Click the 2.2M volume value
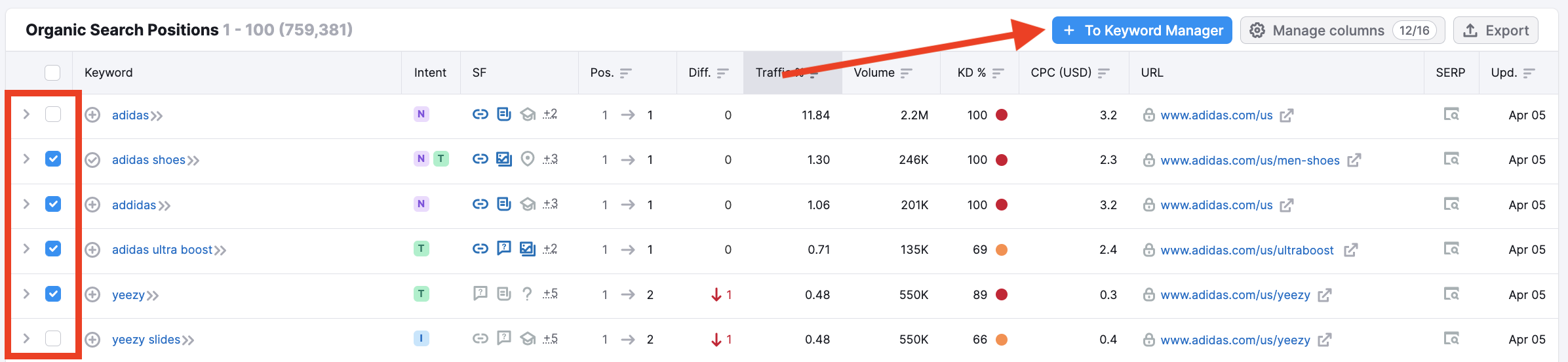1568x362 pixels. coord(914,115)
